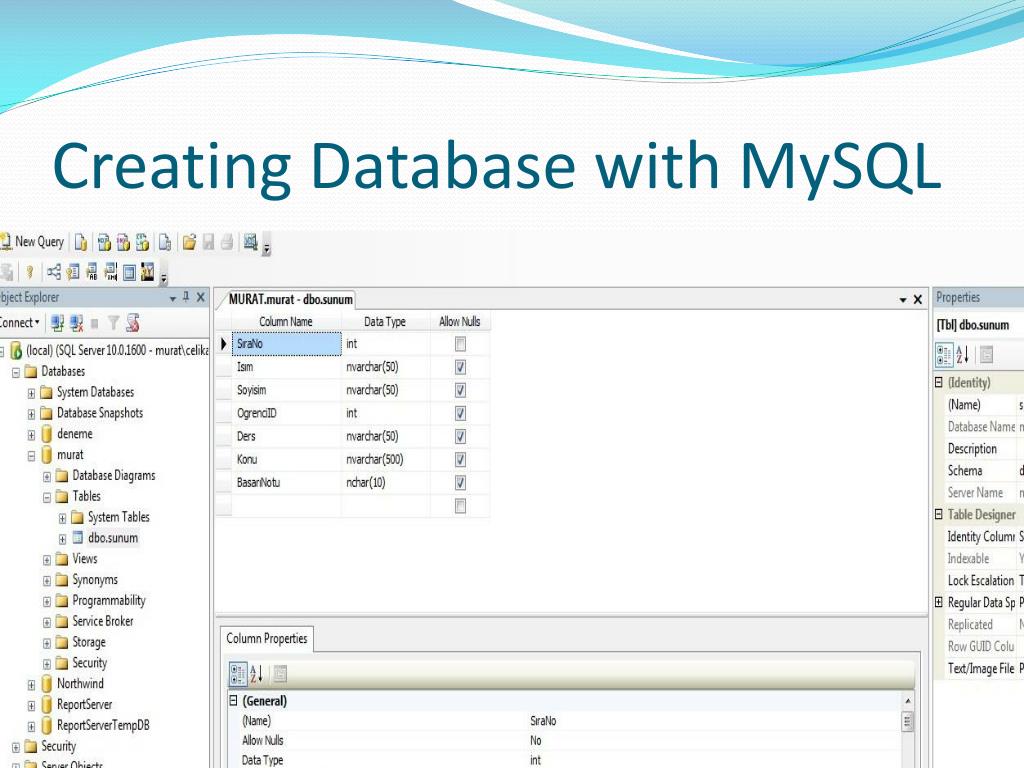Switch to MURAT.murat - dbo.sunum tab
The width and height of the screenshot is (1024, 768).
click(290, 299)
